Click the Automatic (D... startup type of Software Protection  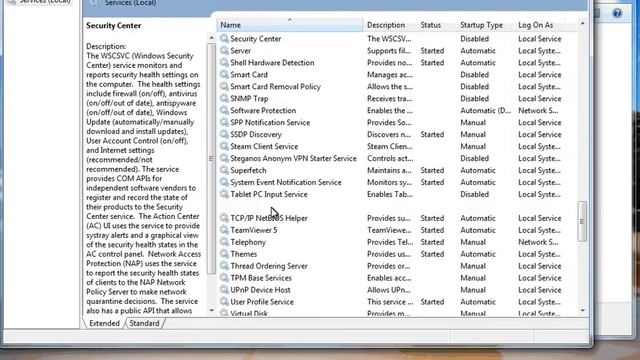(485, 110)
